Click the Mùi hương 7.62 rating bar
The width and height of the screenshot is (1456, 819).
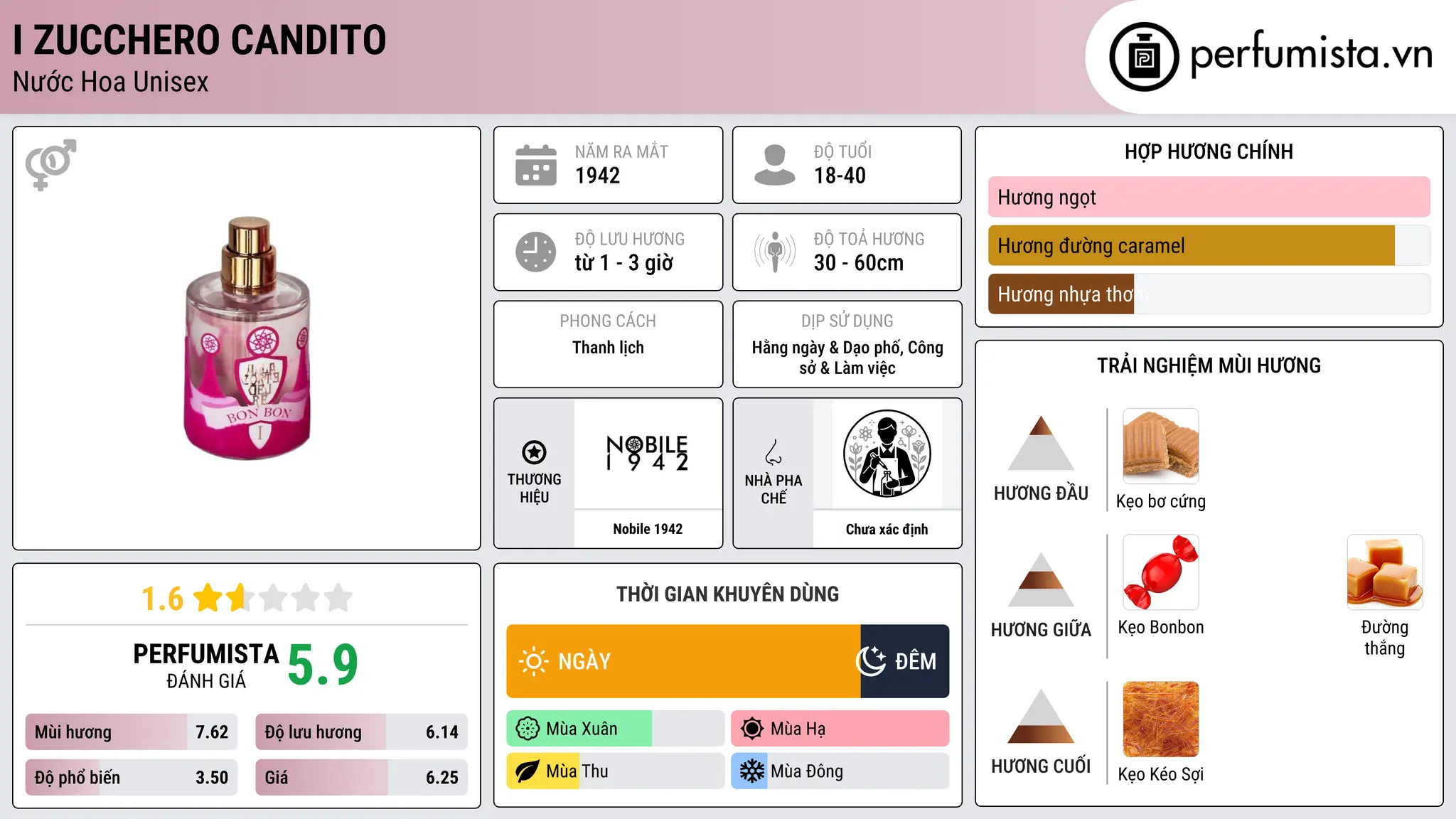click(x=132, y=732)
